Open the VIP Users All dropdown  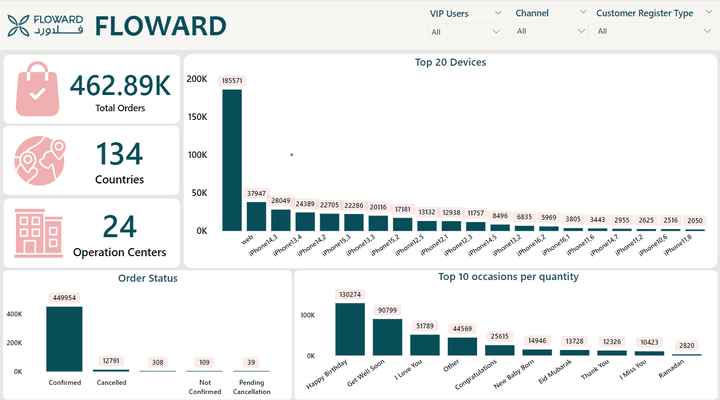pyautogui.click(x=465, y=32)
